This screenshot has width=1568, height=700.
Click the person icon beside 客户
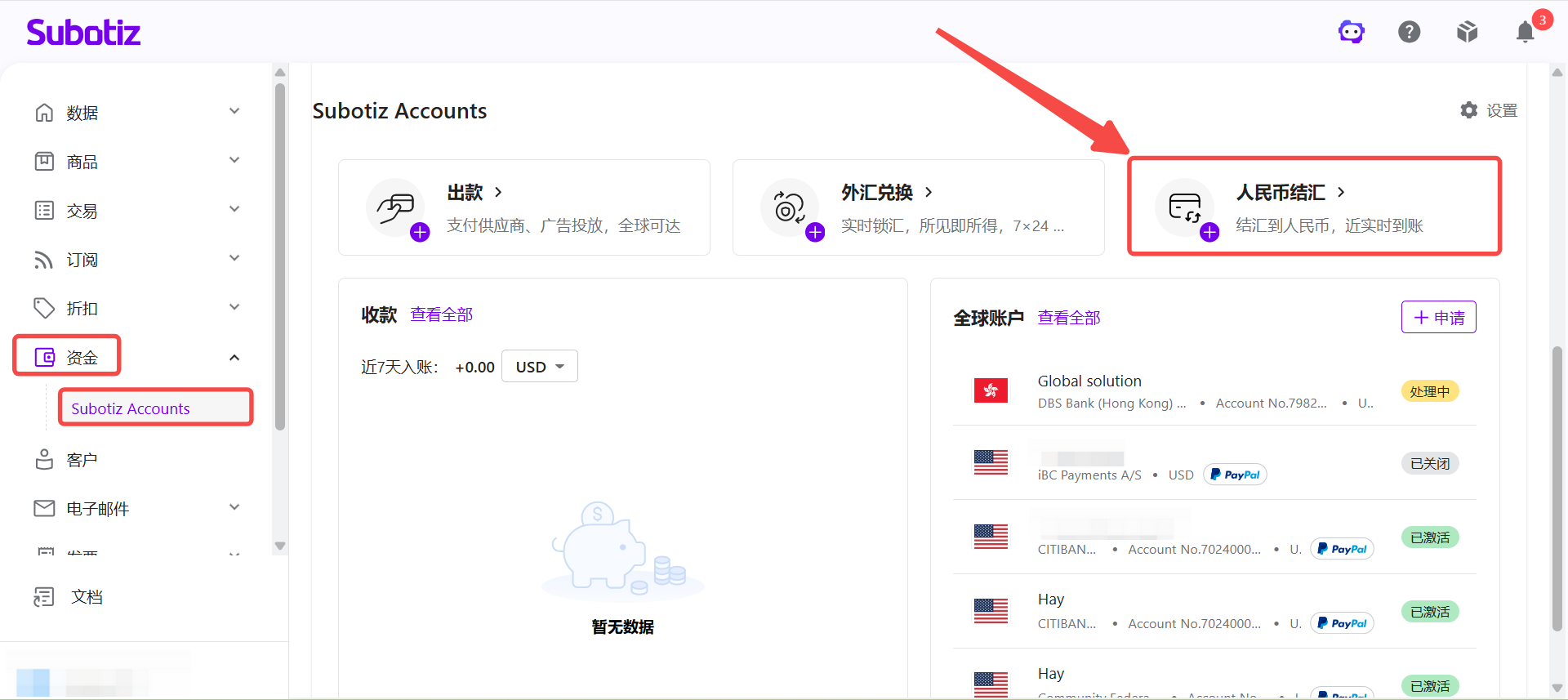point(44,460)
